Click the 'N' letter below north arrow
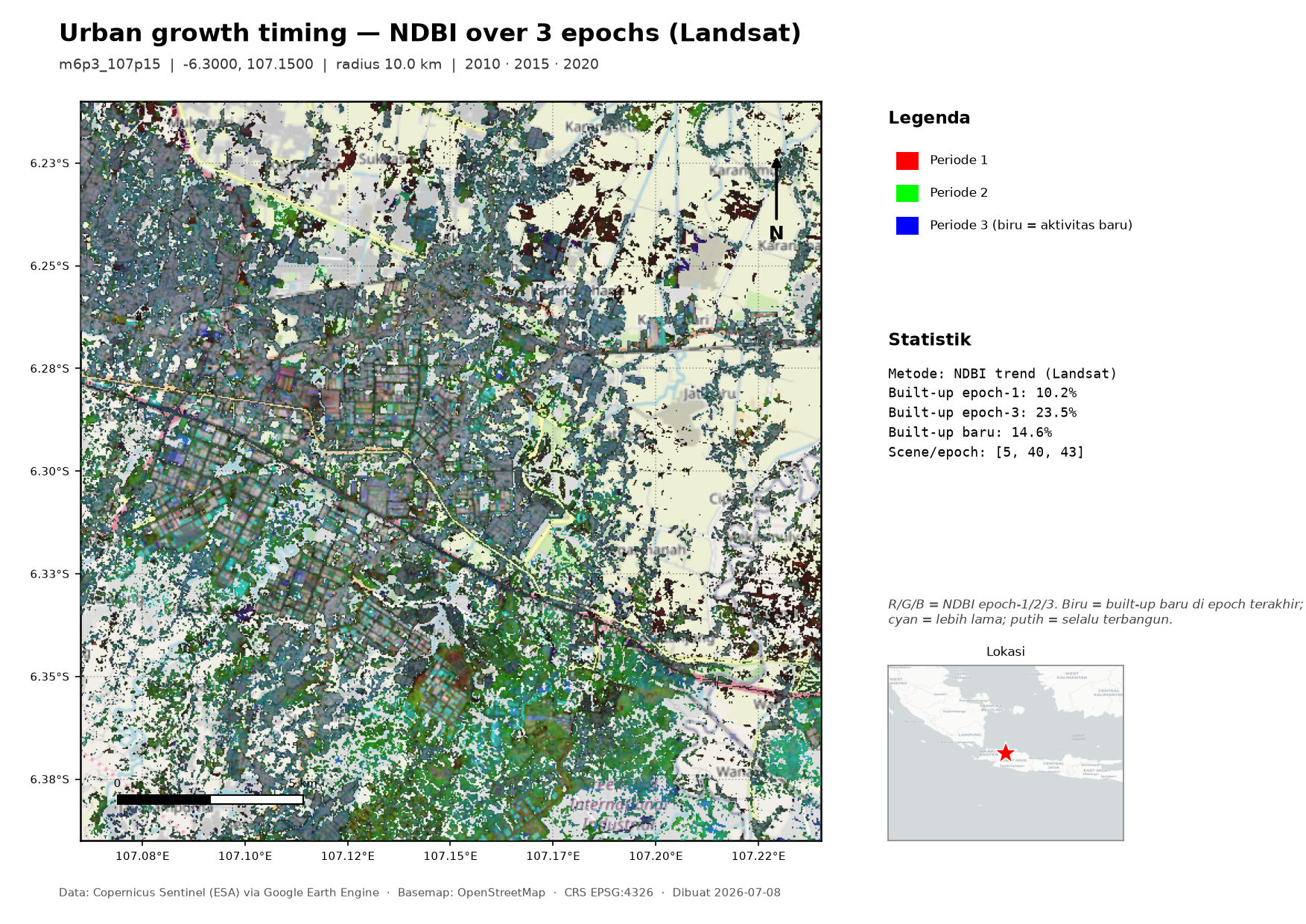The image size is (1306, 924). pos(776,233)
